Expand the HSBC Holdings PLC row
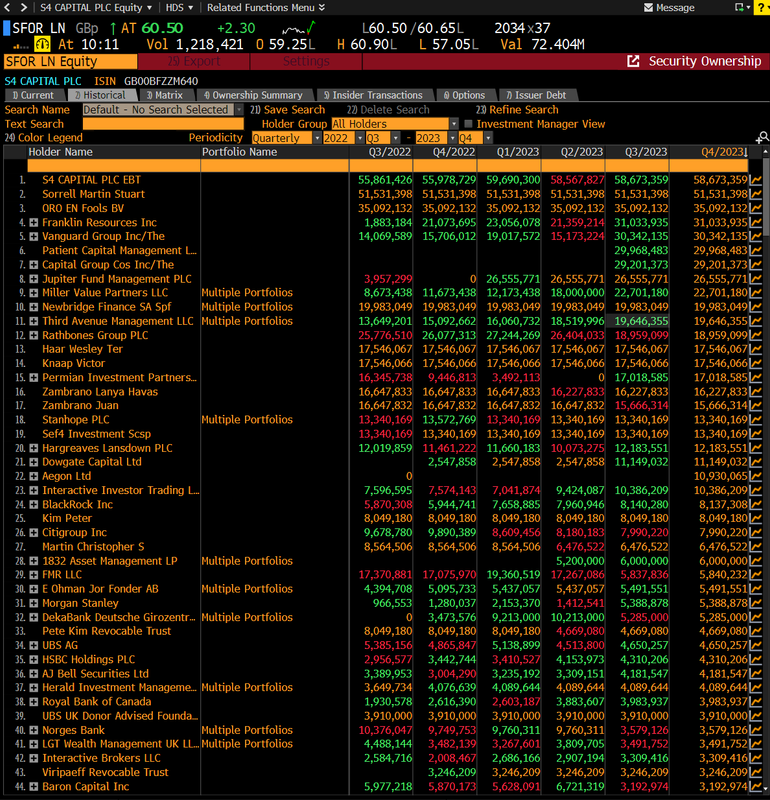 [x=34, y=659]
